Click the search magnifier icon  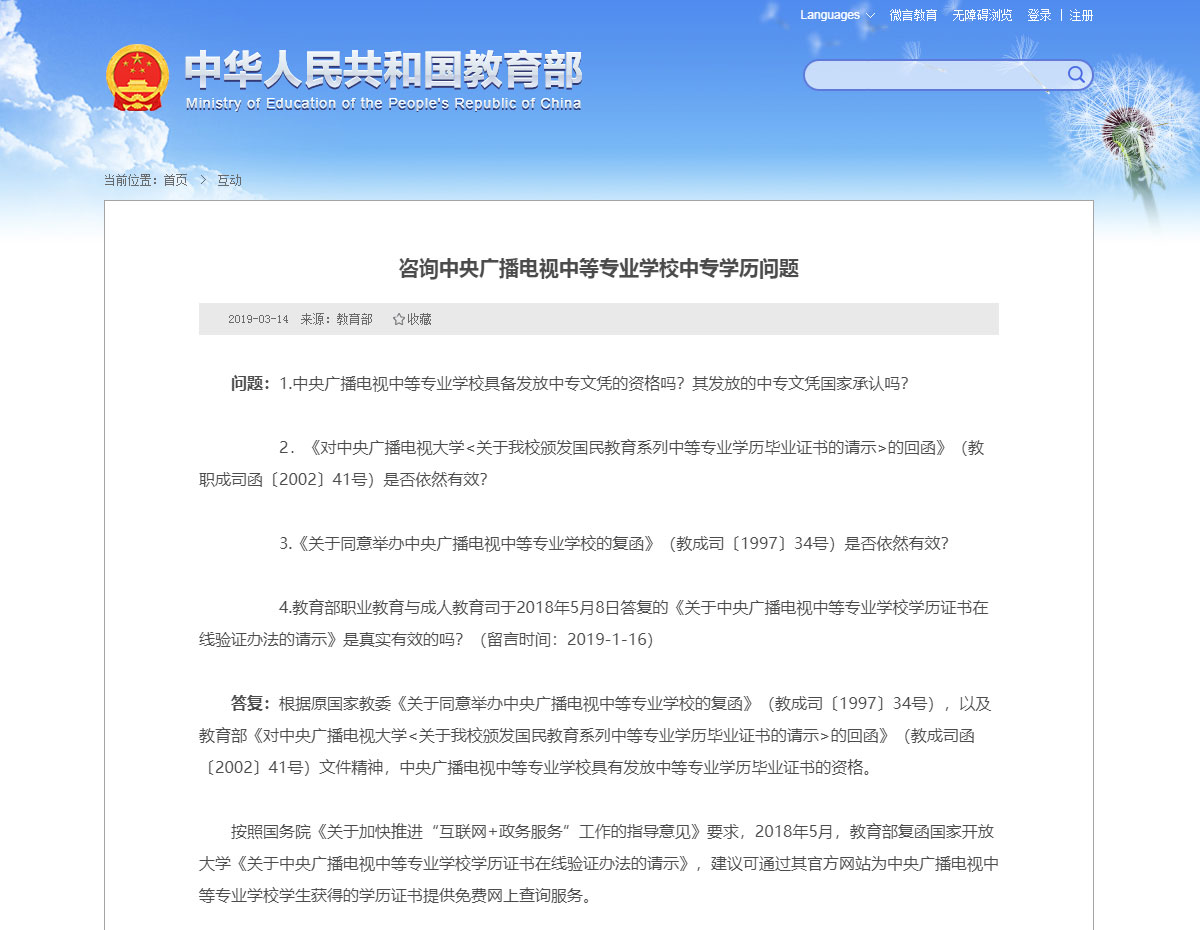coord(1076,75)
